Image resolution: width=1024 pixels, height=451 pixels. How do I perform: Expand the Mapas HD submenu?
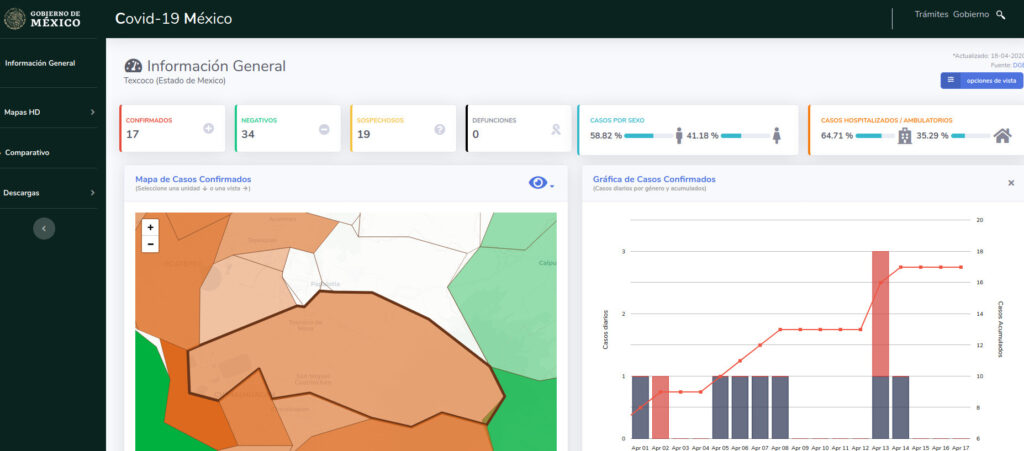tap(92, 113)
